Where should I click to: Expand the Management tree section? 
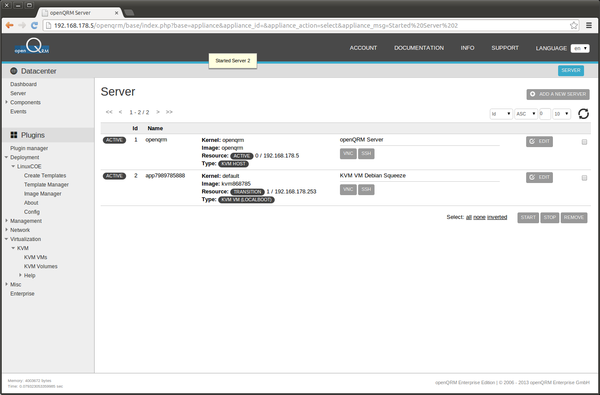[7, 221]
